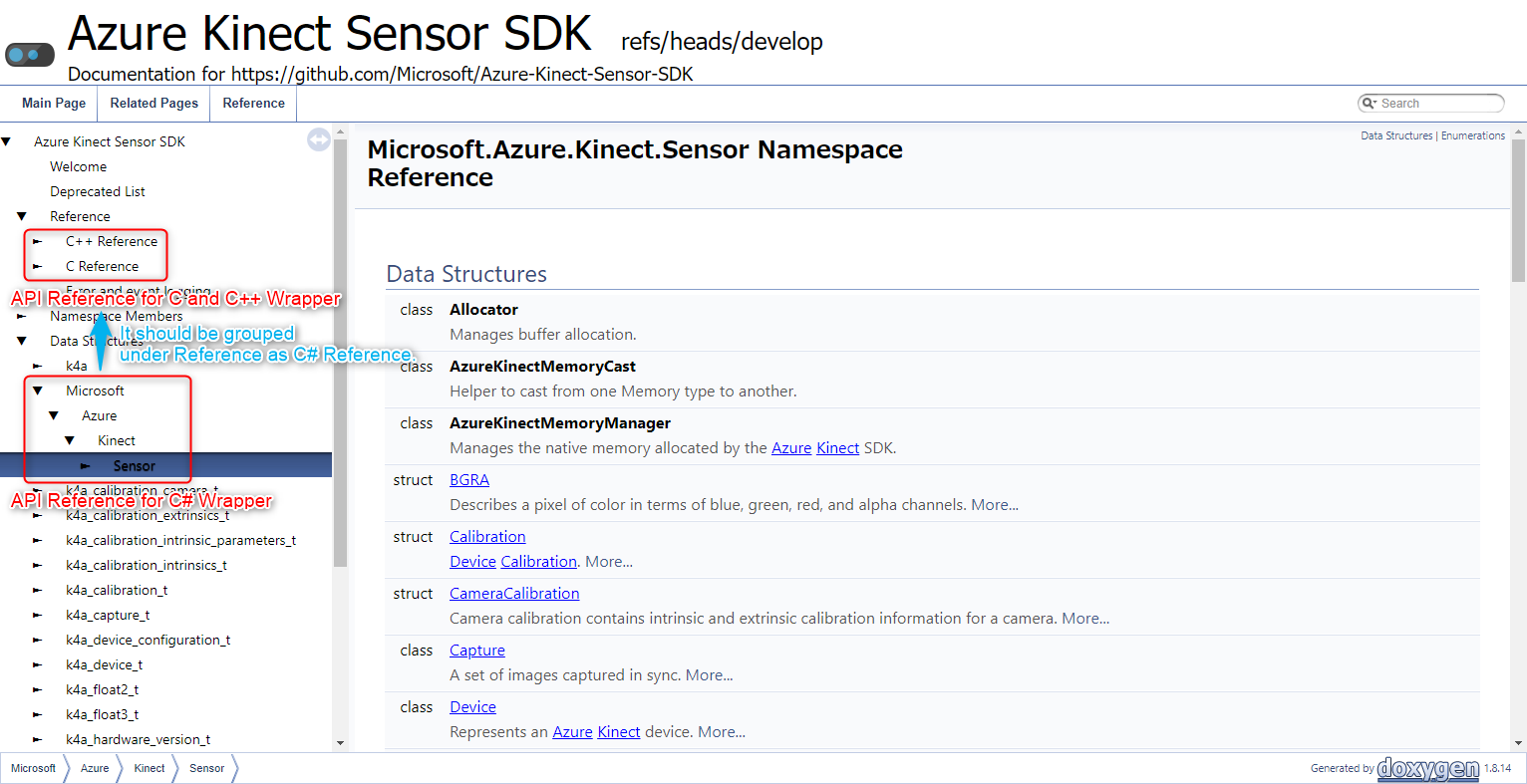Expand the k4a node in the sidebar tree
Image resolution: width=1527 pixels, height=784 pixels.
click(38, 366)
